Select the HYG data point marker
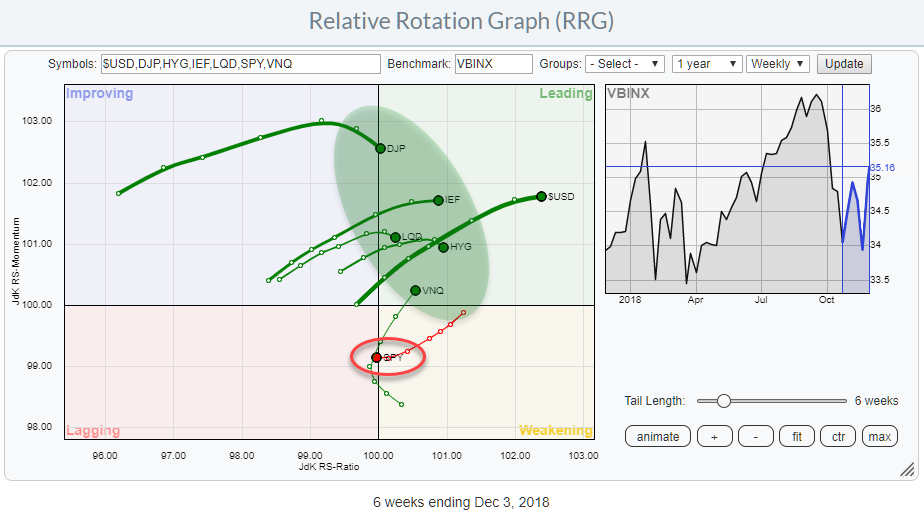Viewport: 924px width, 515px height. coord(443,247)
